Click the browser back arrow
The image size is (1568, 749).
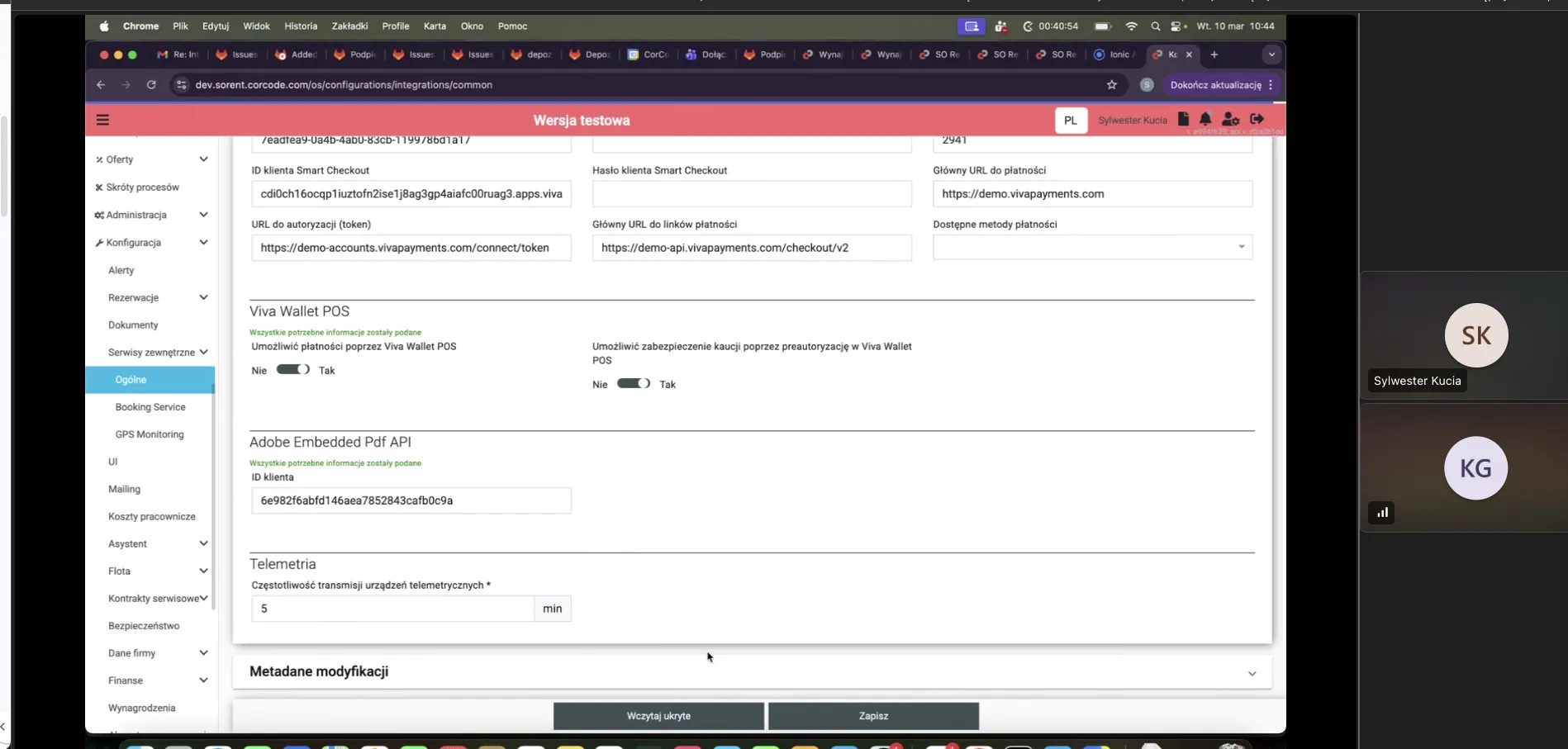tap(100, 84)
